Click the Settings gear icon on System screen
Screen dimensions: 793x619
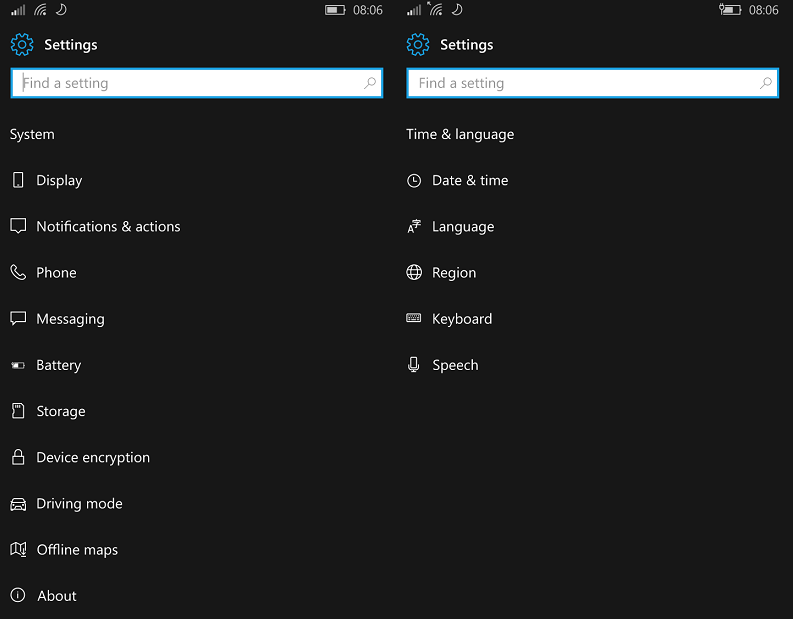pyautogui.click(x=22, y=45)
